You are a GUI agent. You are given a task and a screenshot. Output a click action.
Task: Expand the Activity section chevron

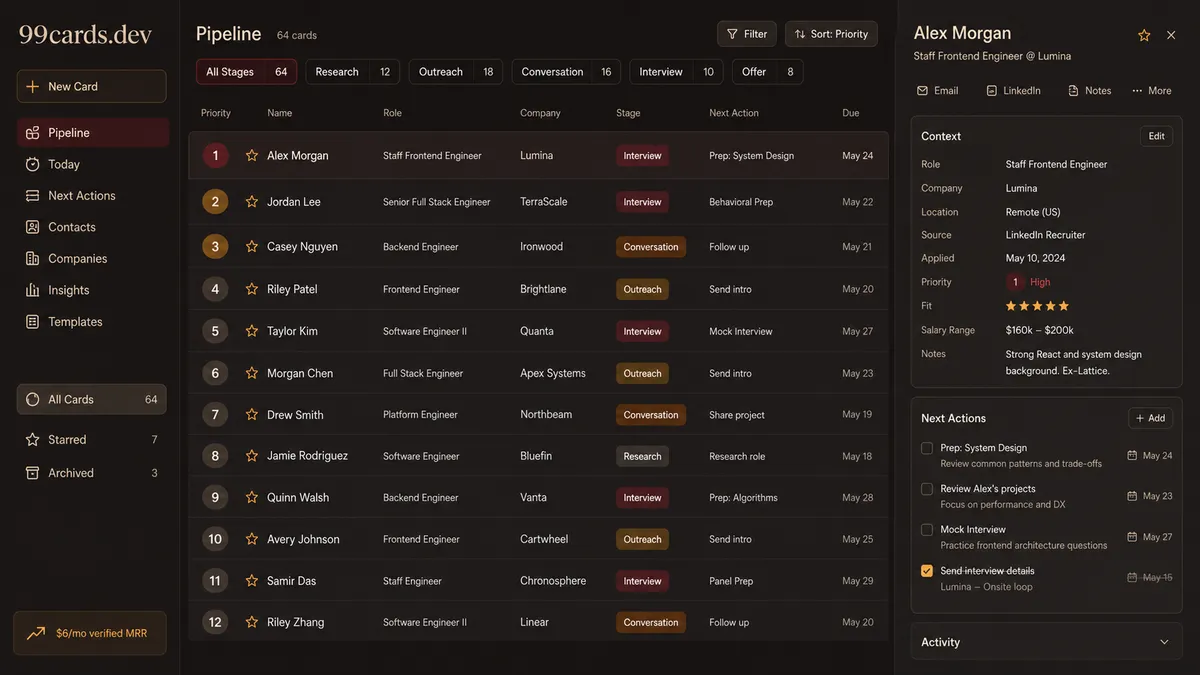click(1164, 642)
